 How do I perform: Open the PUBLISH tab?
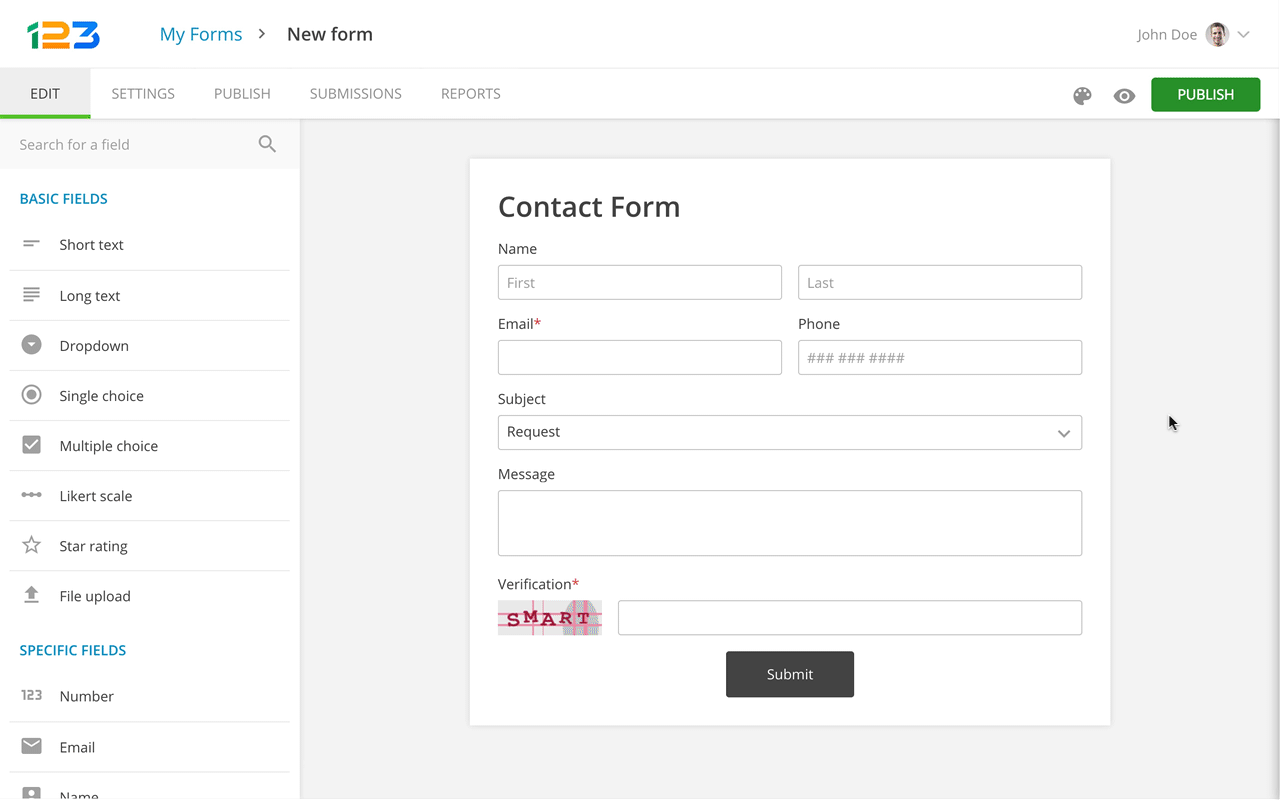[242, 94]
